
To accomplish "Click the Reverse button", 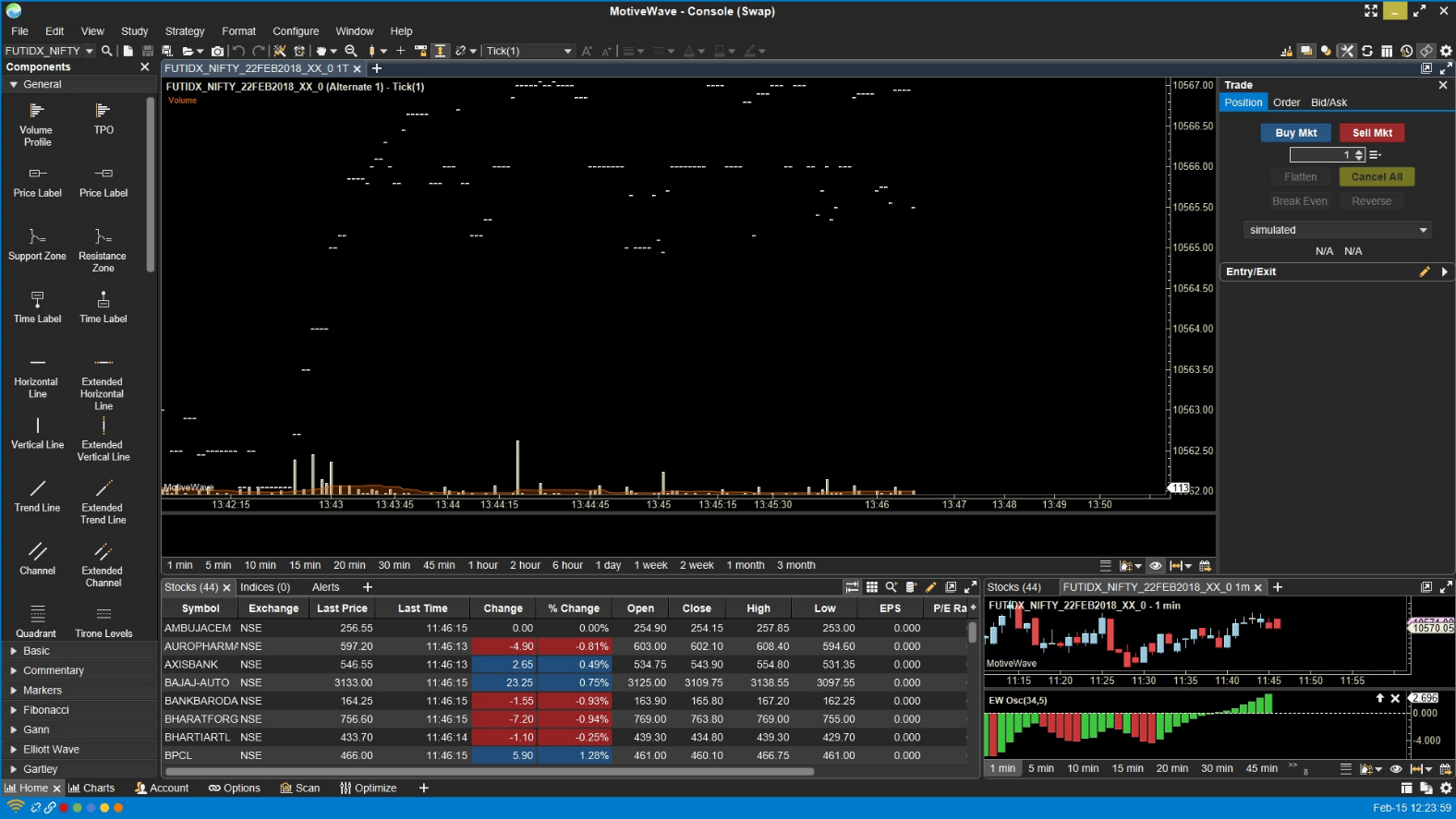I will pyautogui.click(x=1371, y=201).
